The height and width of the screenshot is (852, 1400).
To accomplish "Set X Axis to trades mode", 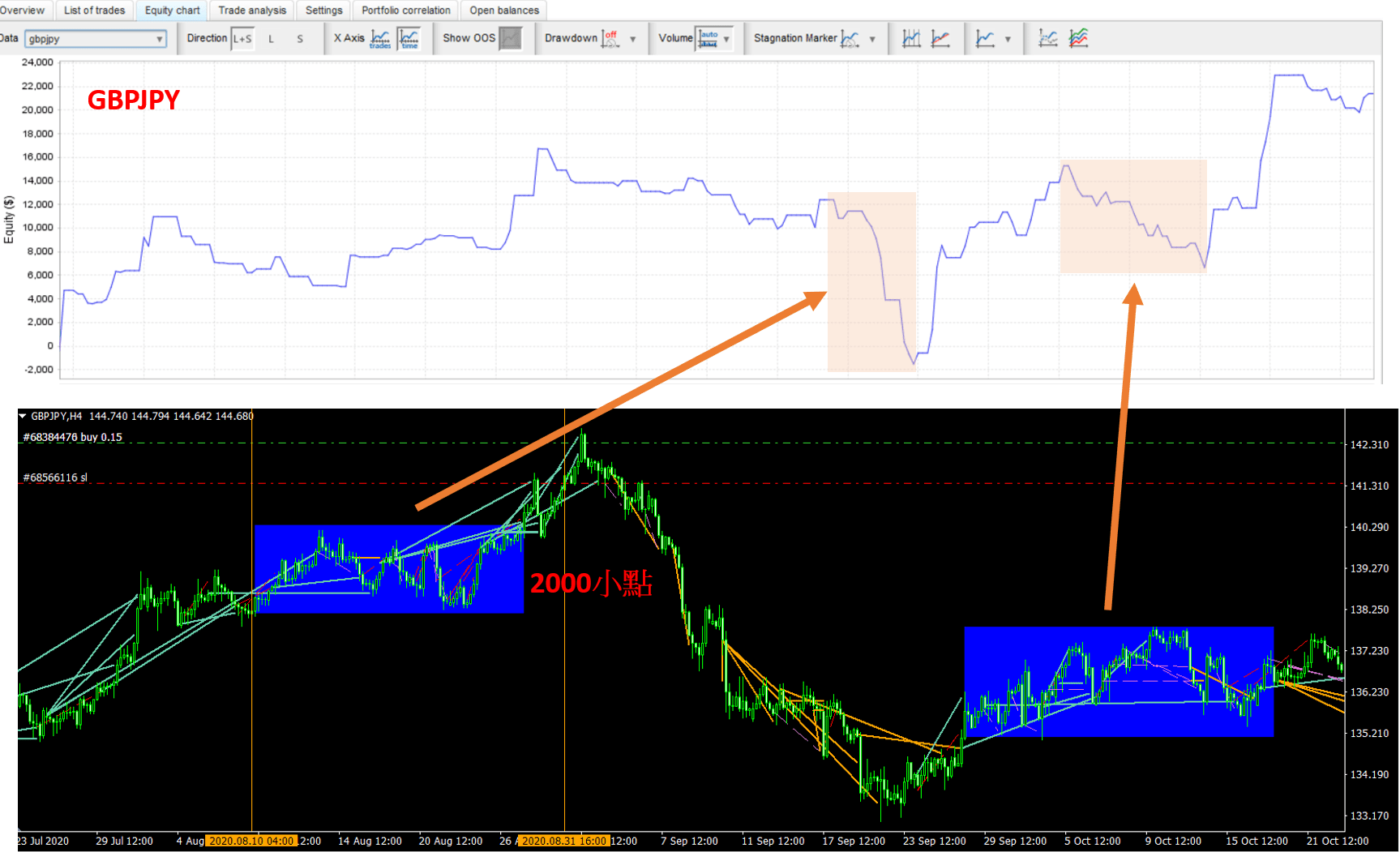I will [x=380, y=38].
